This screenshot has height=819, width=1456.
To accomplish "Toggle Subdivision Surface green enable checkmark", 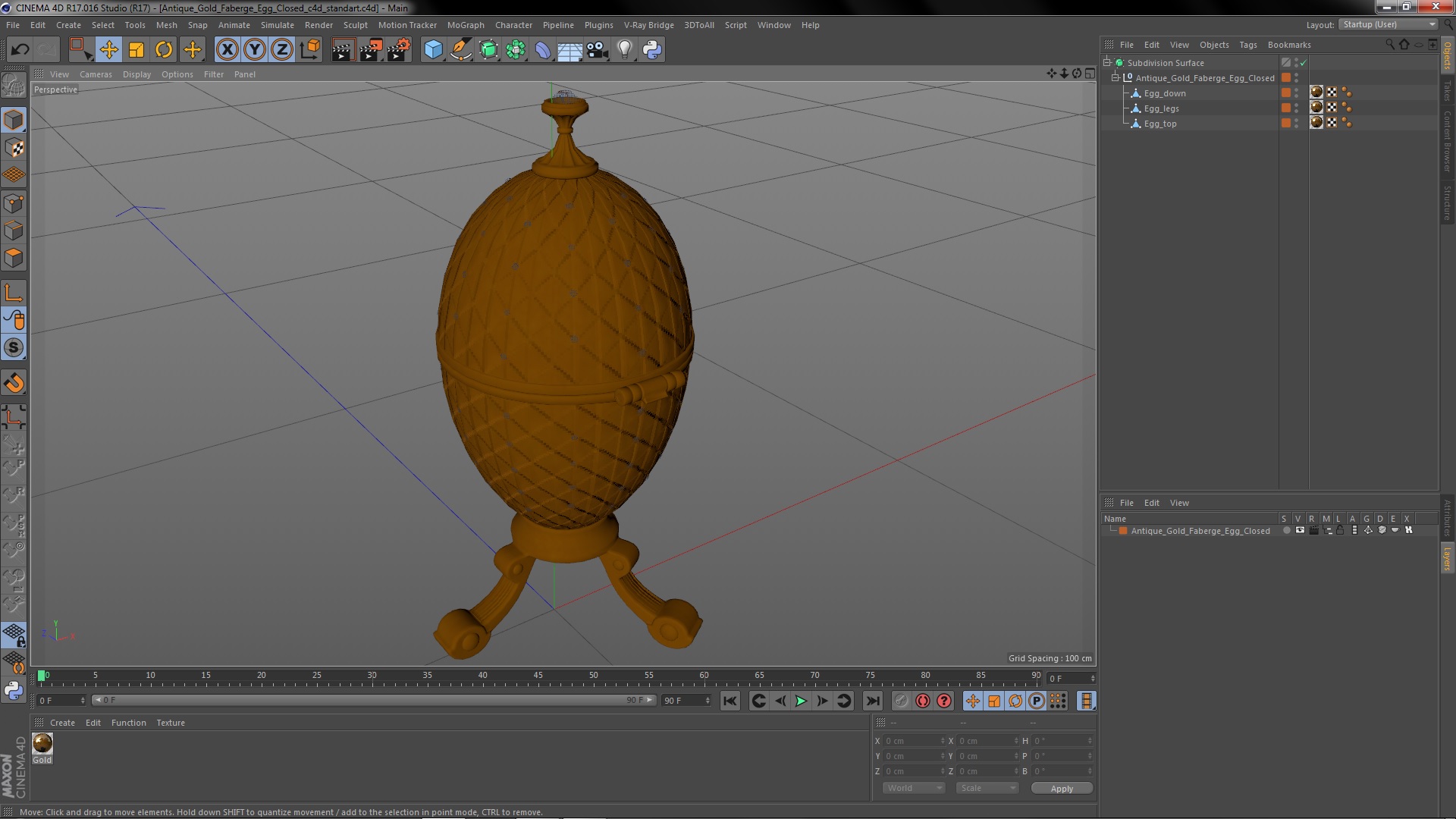I will (x=1304, y=63).
